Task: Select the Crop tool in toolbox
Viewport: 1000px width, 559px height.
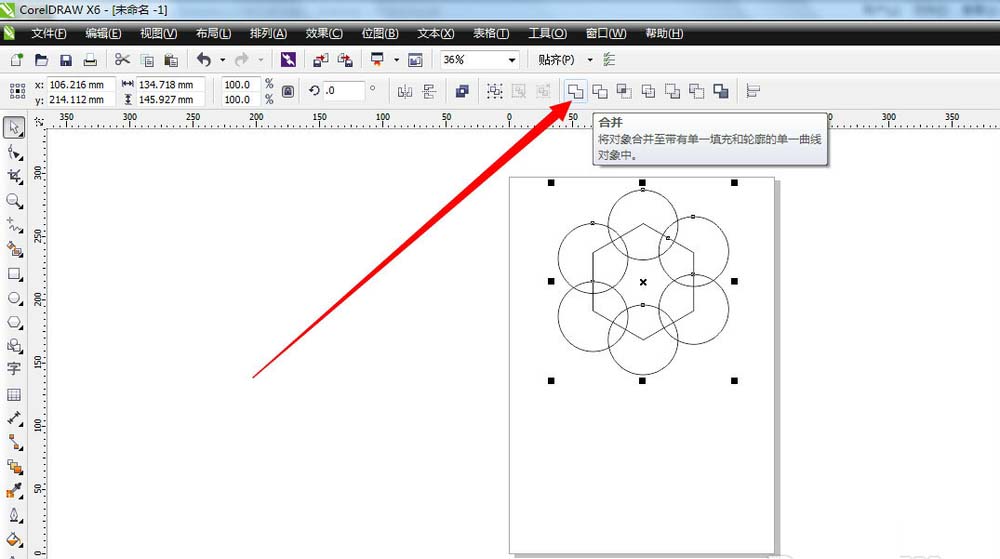Action: pos(14,177)
